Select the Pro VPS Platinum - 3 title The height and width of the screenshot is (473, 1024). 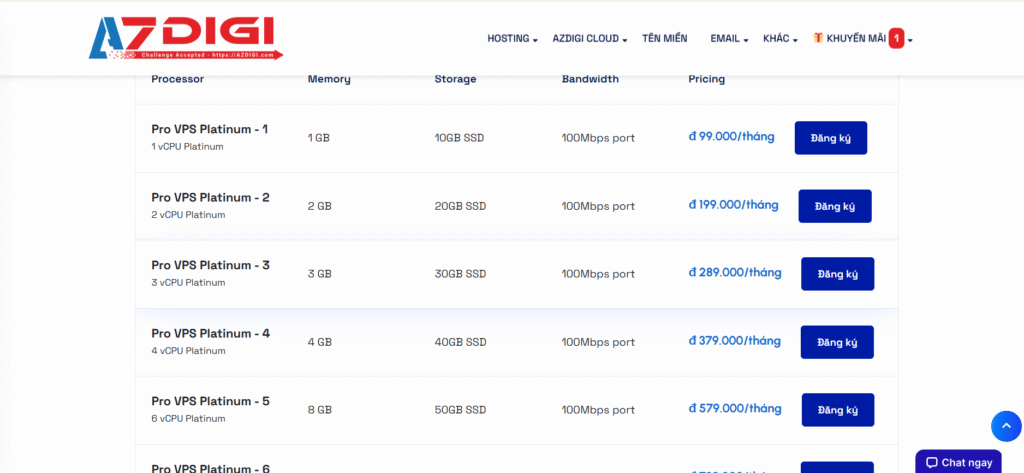tap(210, 265)
